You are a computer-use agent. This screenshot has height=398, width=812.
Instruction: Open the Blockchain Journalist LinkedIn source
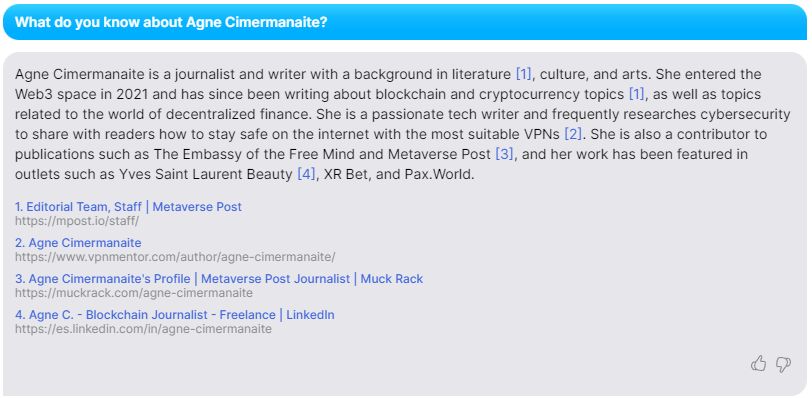tap(175, 315)
